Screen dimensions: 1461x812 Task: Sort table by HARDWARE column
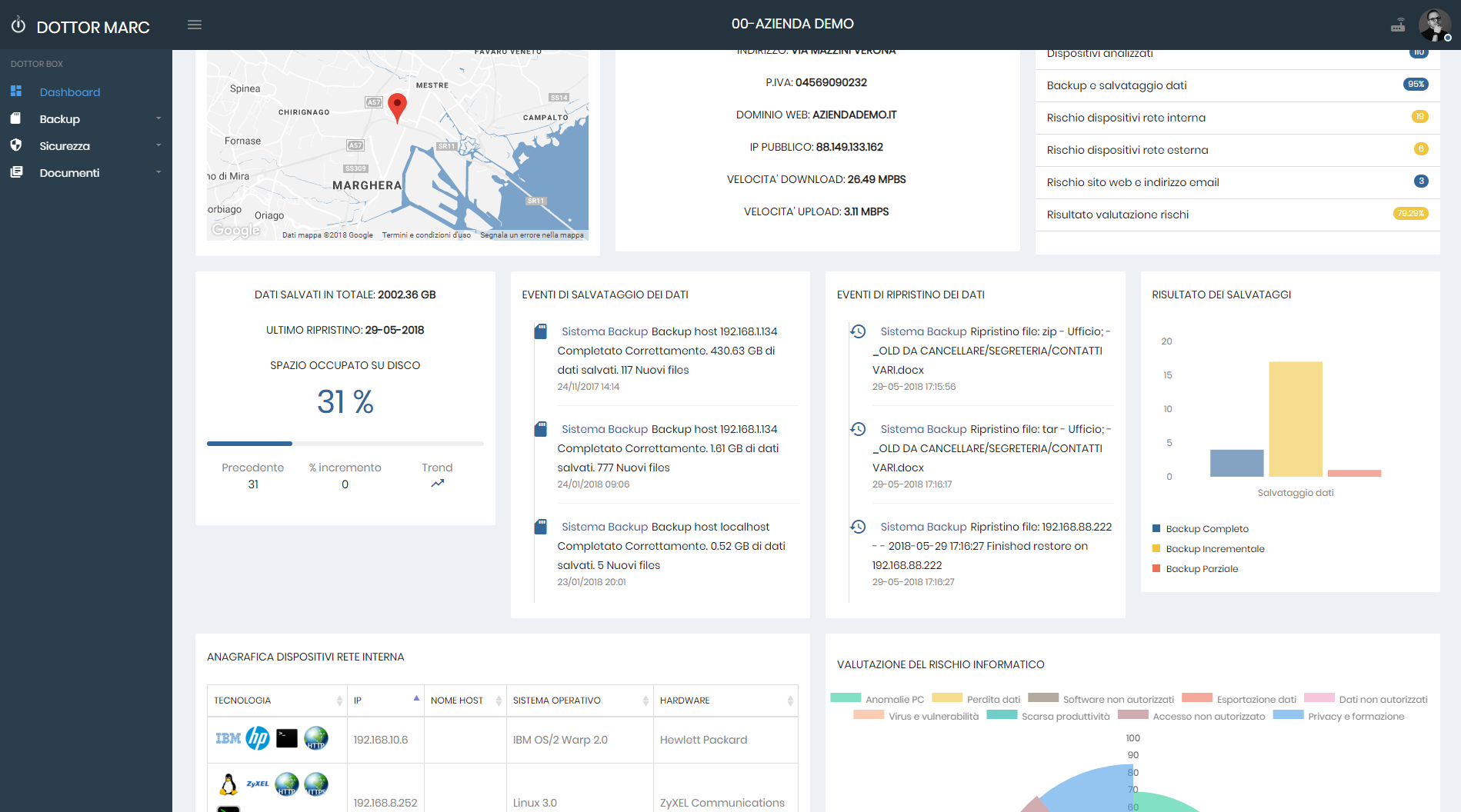click(725, 701)
